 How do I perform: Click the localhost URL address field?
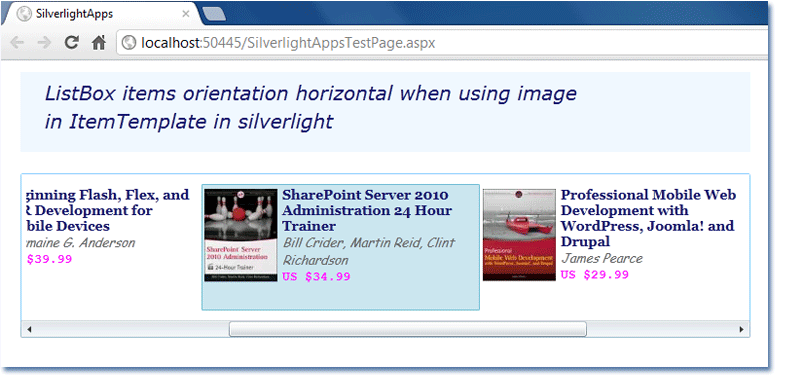point(442,43)
